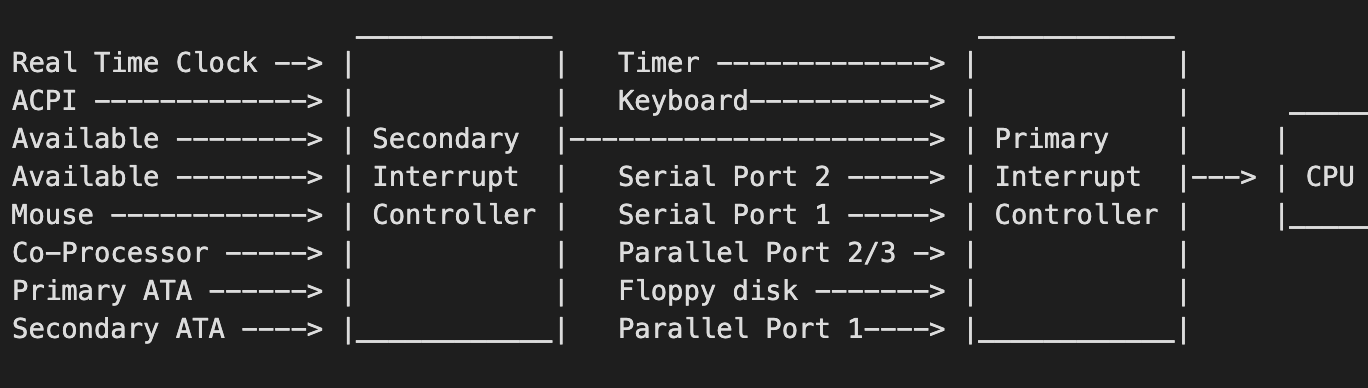Click the Serial Port 1 label

coord(724,215)
